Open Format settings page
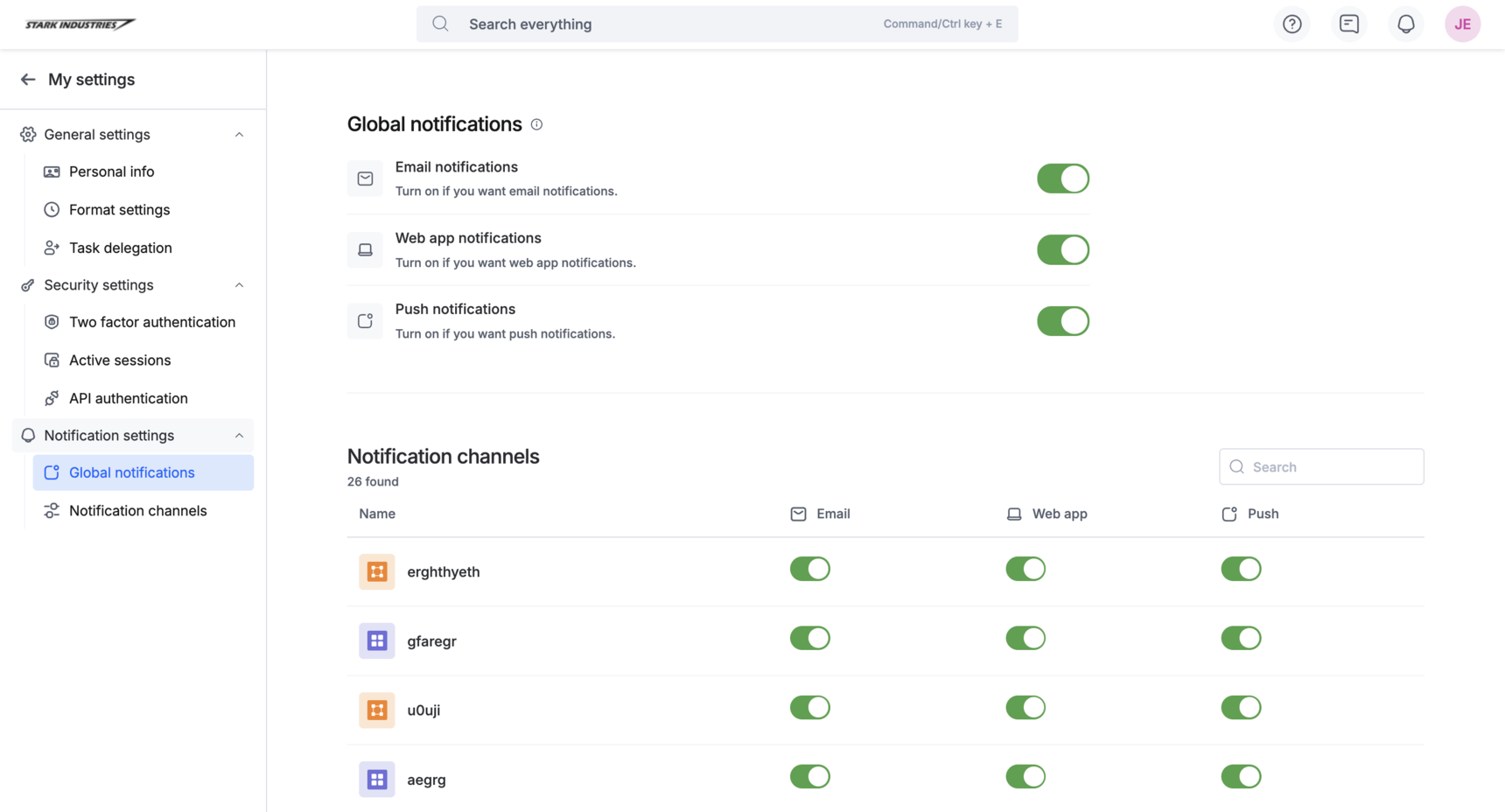This screenshot has width=1505, height=812. [143, 210]
